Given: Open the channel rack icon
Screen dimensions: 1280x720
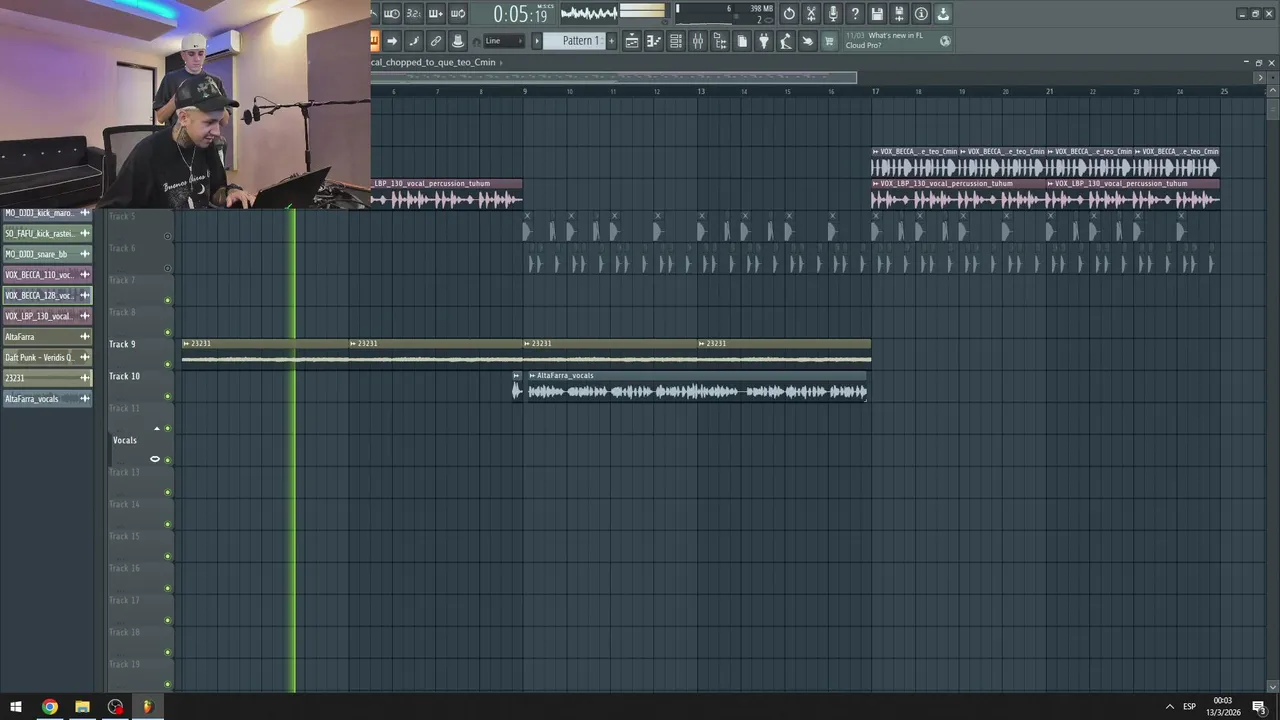Looking at the screenshot, I should [x=676, y=41].
